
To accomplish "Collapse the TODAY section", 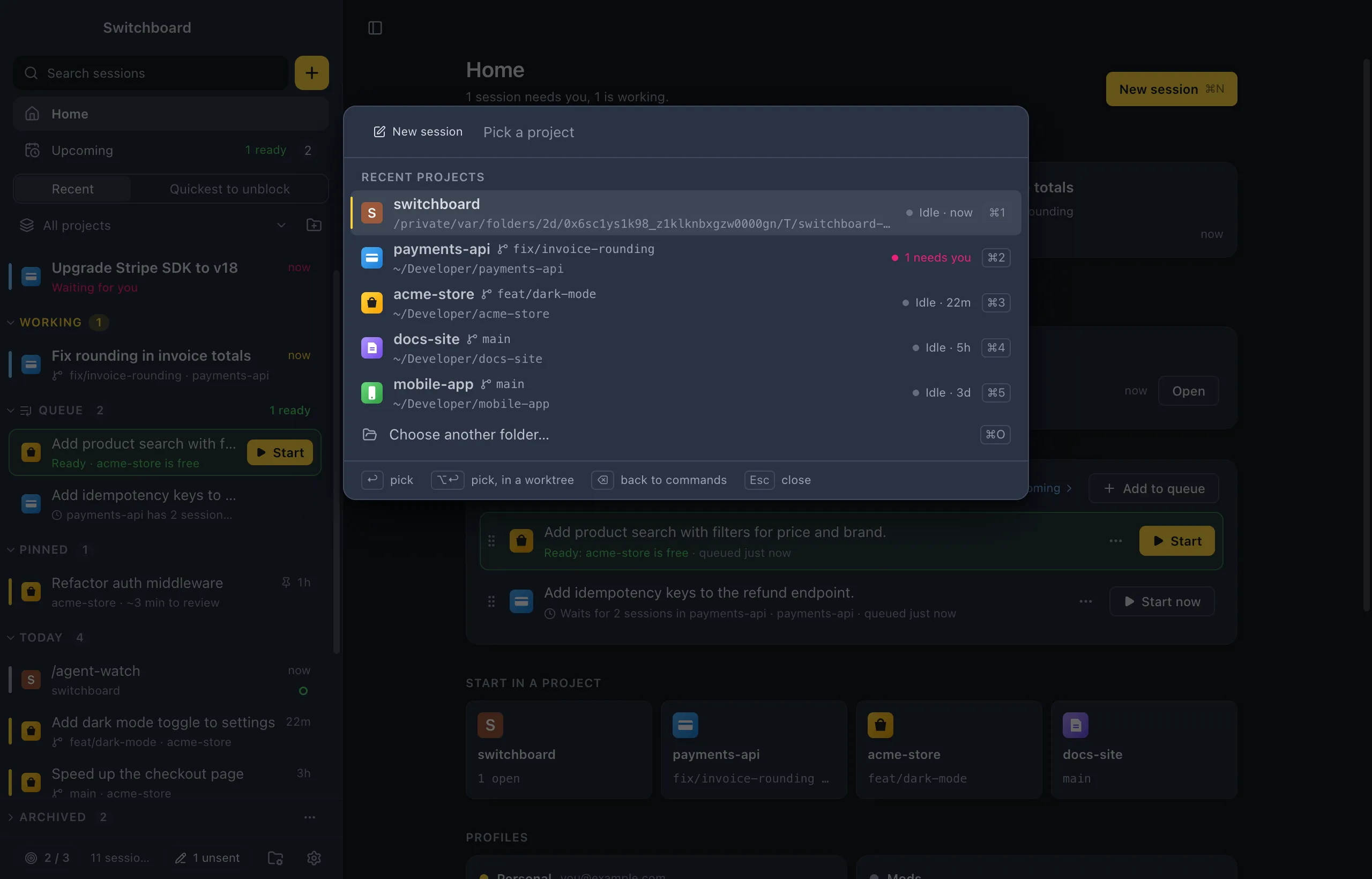I will point(11,637).
